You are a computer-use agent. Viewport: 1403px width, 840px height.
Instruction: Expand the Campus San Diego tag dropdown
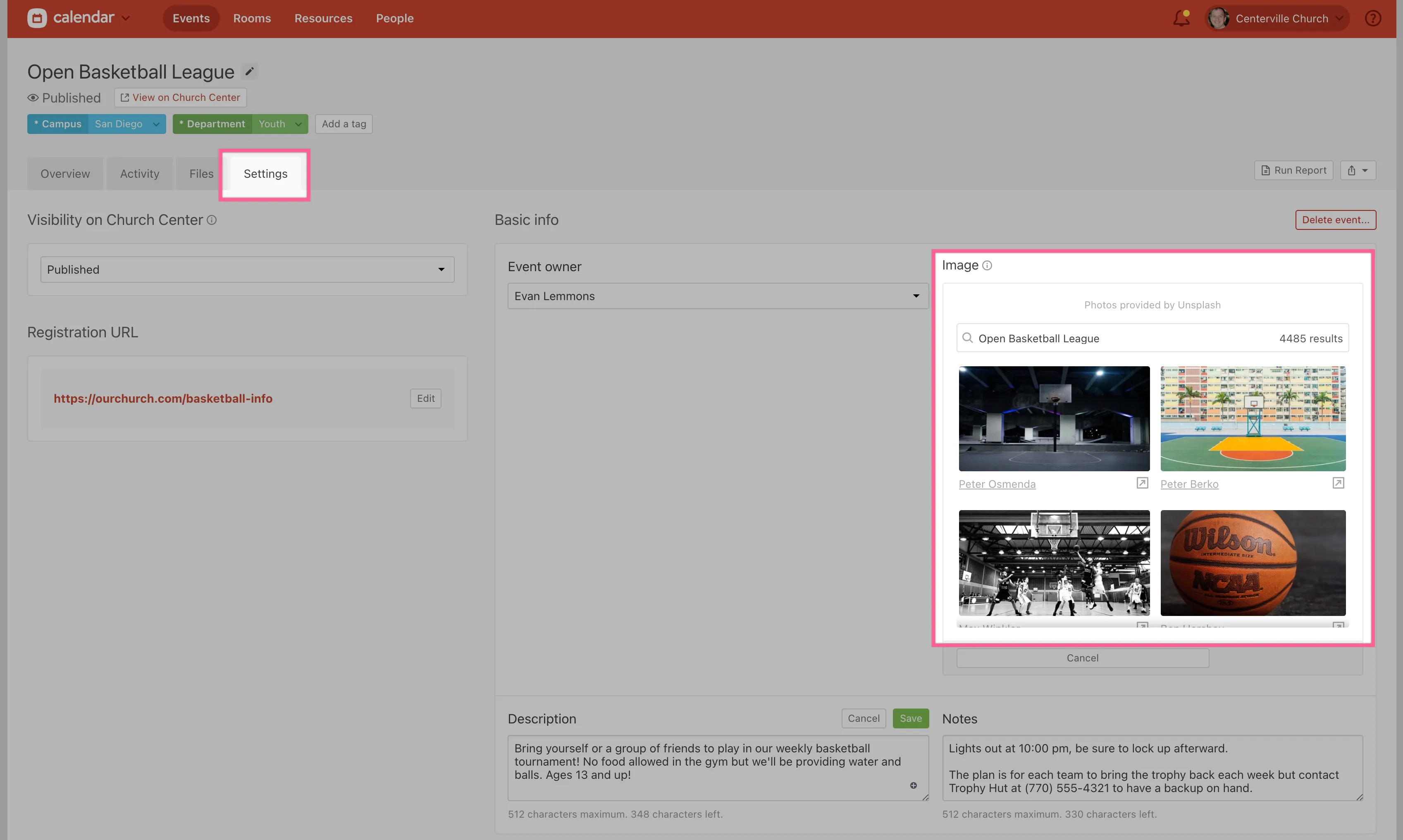click(x=156, y=124)
